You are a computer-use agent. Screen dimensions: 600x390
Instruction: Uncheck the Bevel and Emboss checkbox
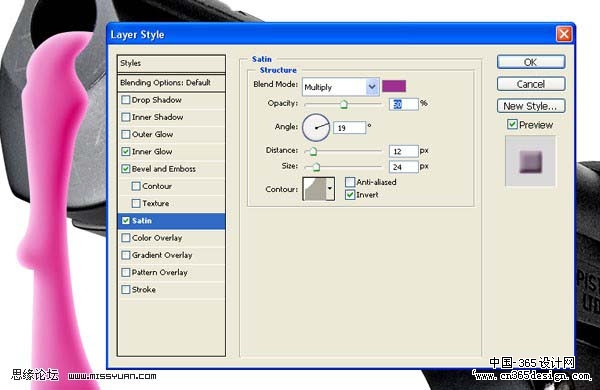point(126,169)
